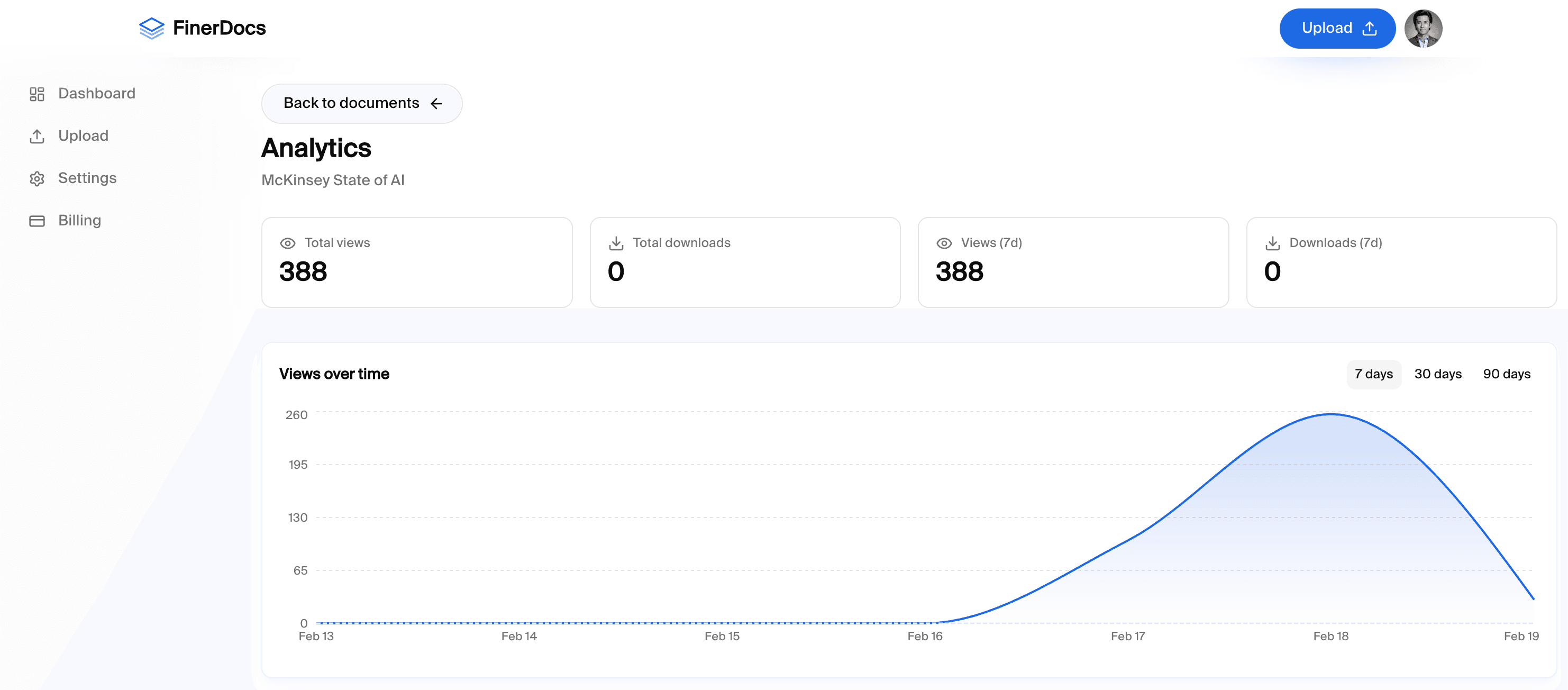The width and height of the screenshot is (1568, 690).
Task: Click the Dashboard grid icon in sidebar
Action: pyautogui.click(x=37, y=94)
